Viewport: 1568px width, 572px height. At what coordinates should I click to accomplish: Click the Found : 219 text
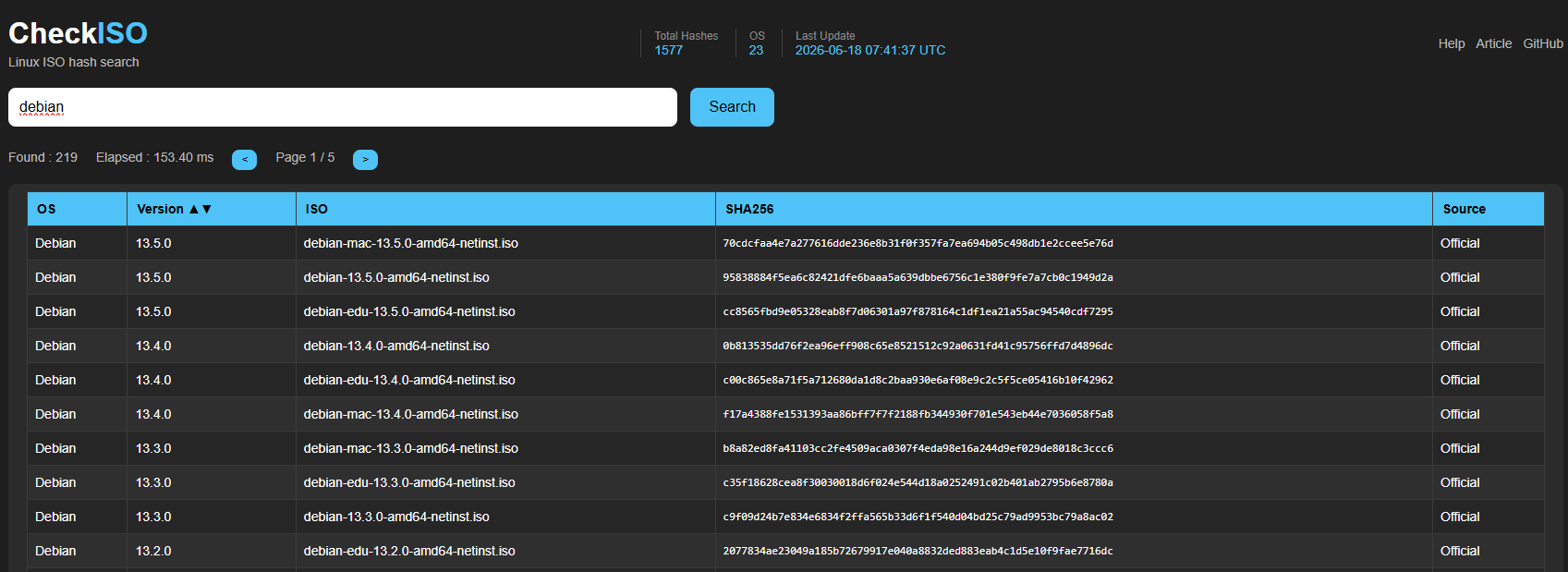43,157
